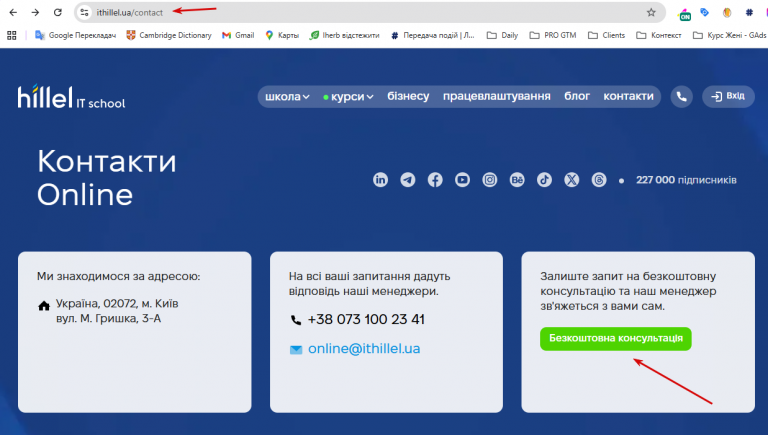
Task: Open Hillel LinkedIn profile icon
Action: point(380,180)
